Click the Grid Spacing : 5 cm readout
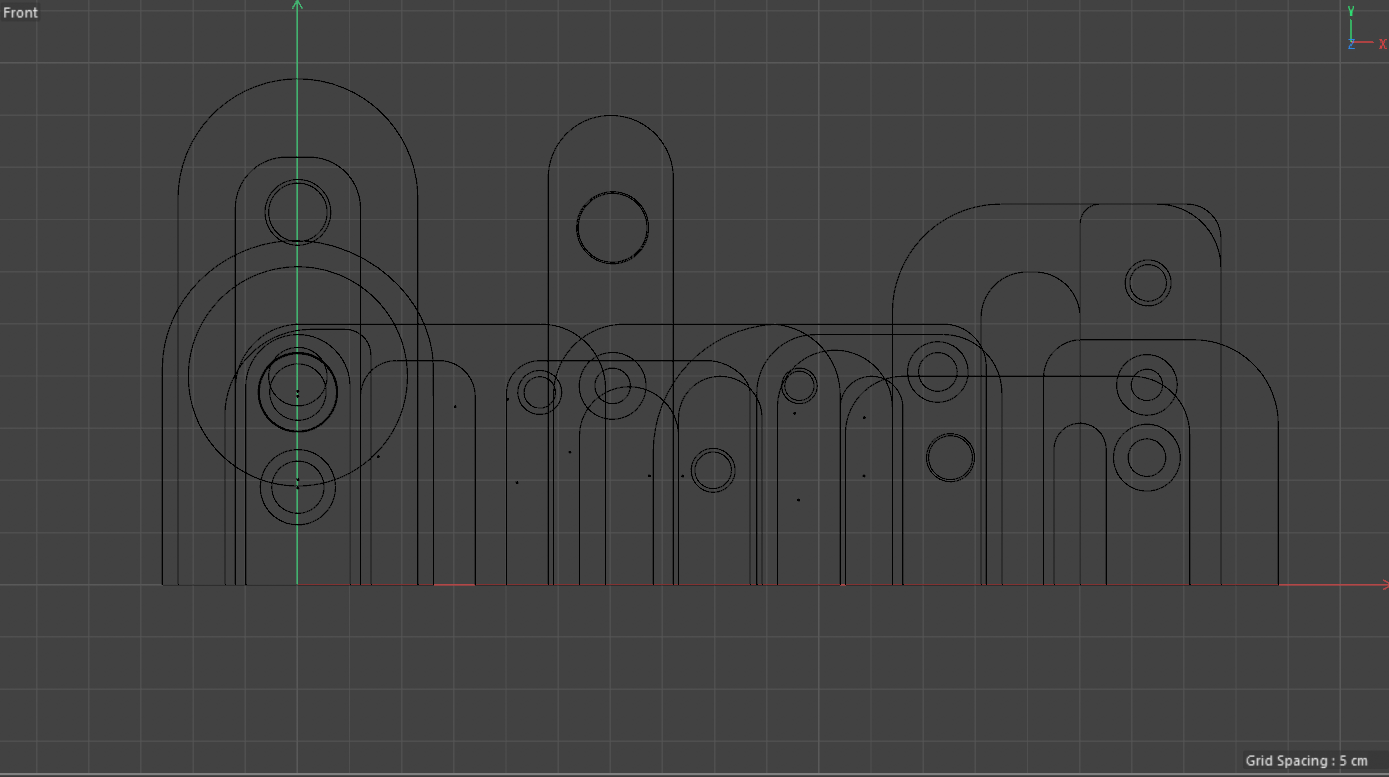 click(x=1306, y=761)
